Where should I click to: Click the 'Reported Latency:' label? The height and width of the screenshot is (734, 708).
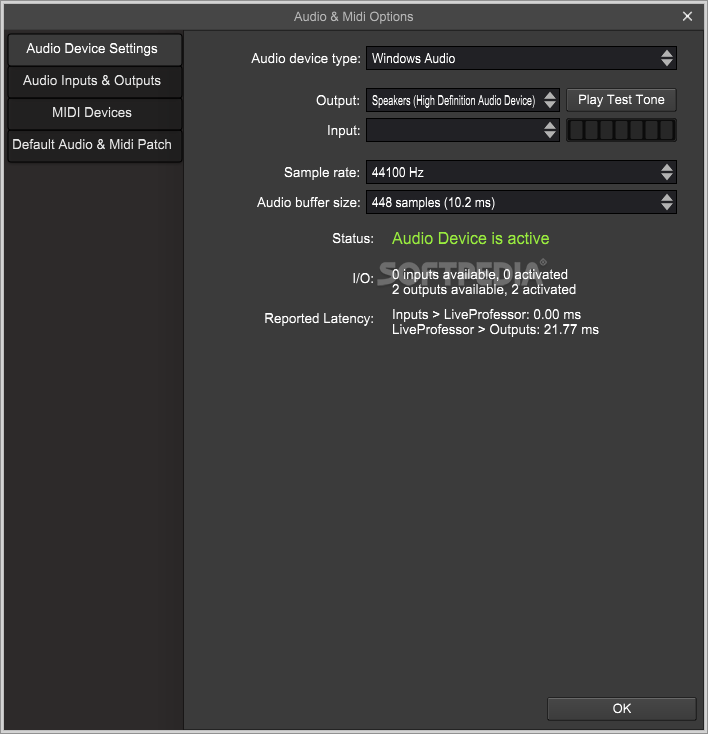(x=319, y=319)
